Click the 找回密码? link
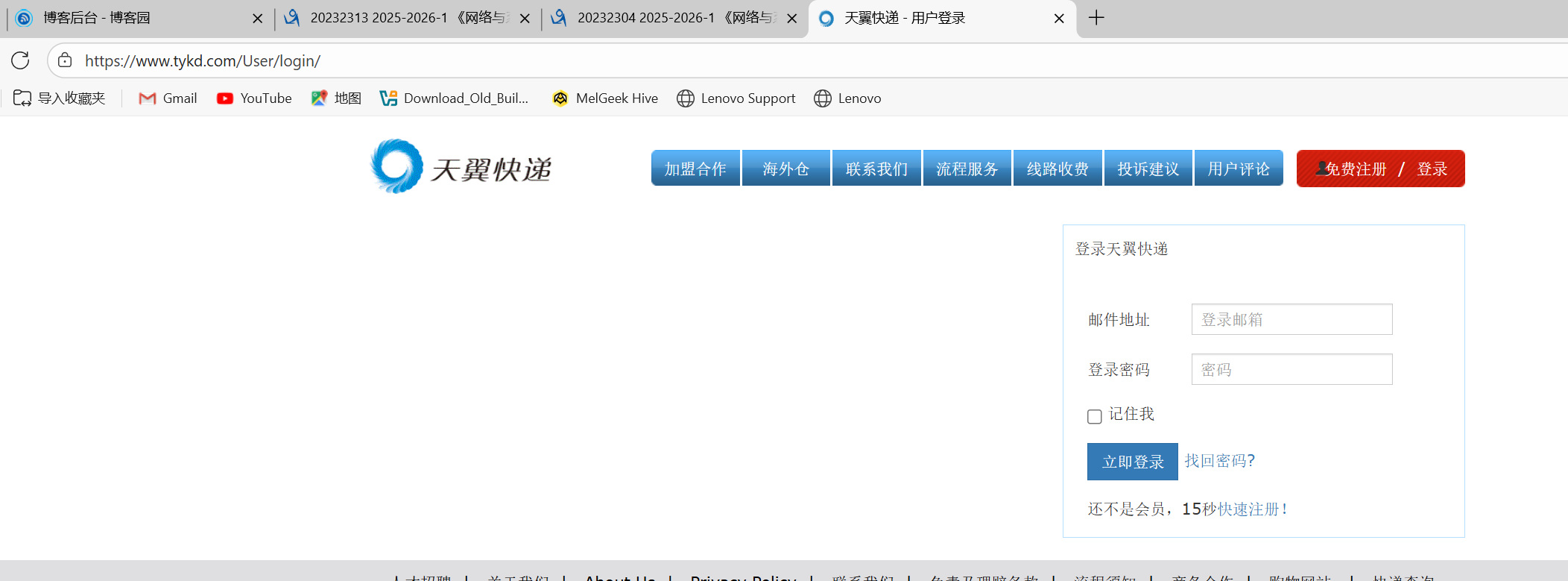 tap(1220, 461)
